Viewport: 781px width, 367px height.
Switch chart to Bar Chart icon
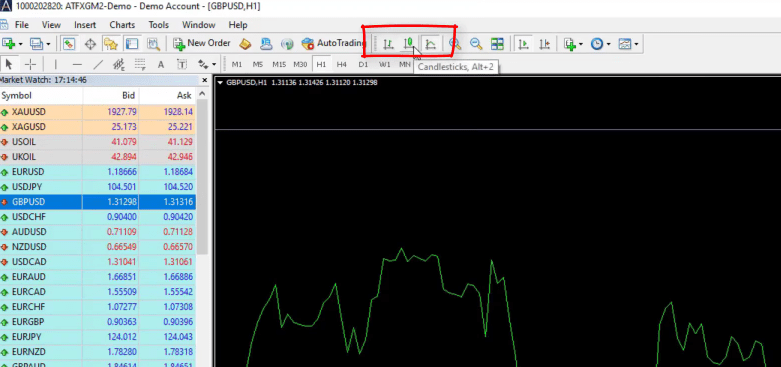click(389, 44)
